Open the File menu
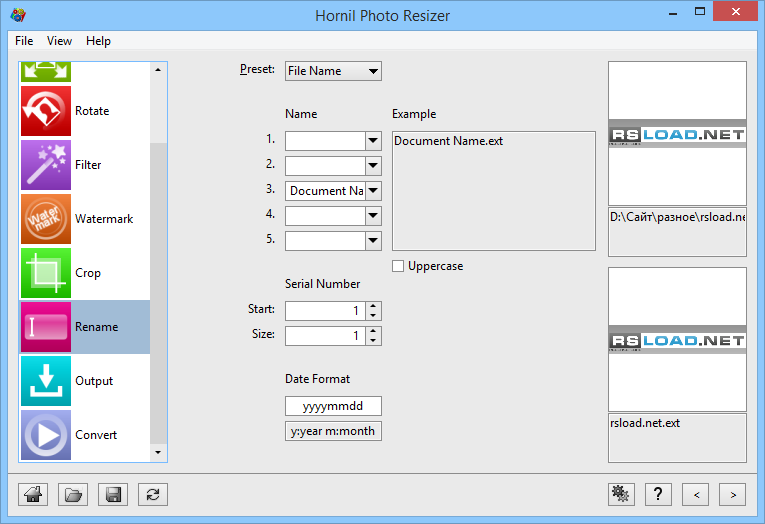 pos(24,41)
